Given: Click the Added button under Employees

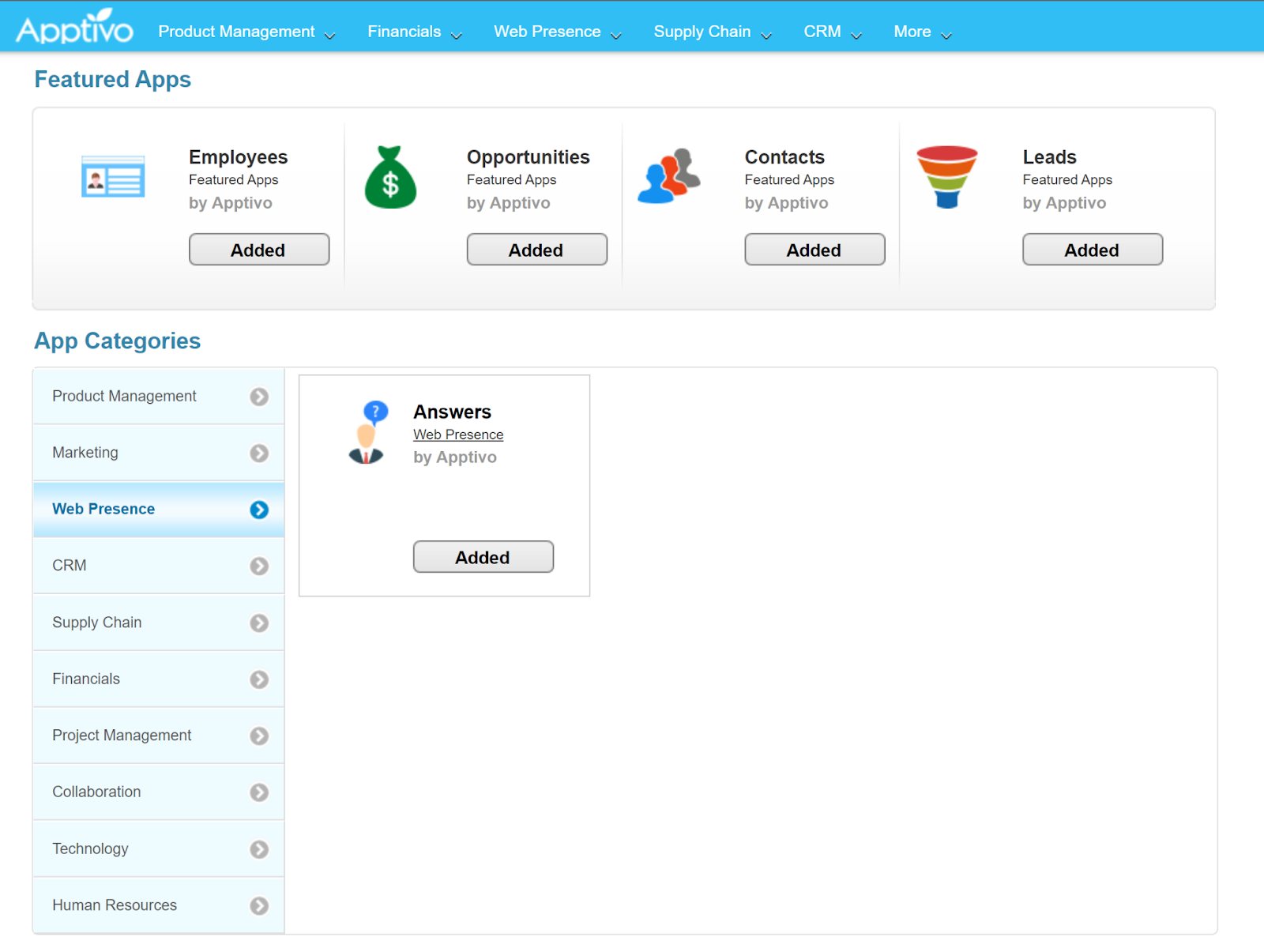Looking at the screenshot, I should click(x=259, y=250).
